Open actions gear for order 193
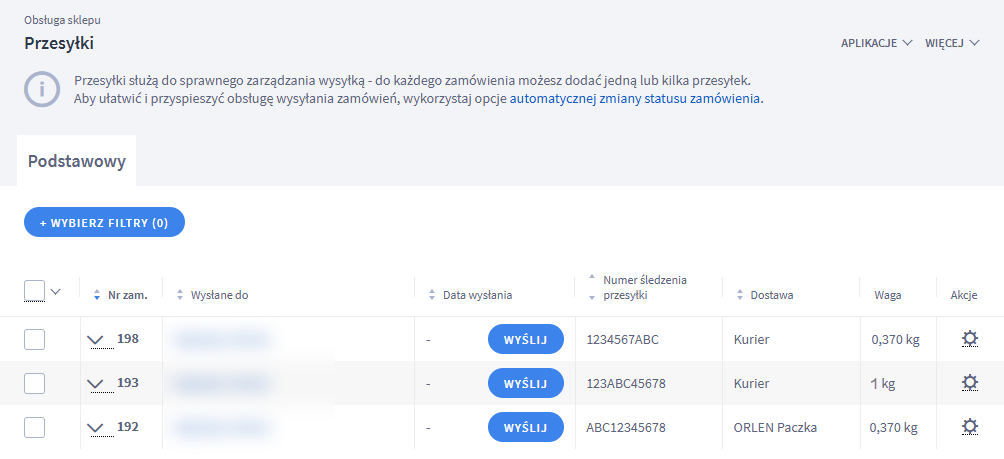This screenshot has width=1004, height=459. coord(968,383)
